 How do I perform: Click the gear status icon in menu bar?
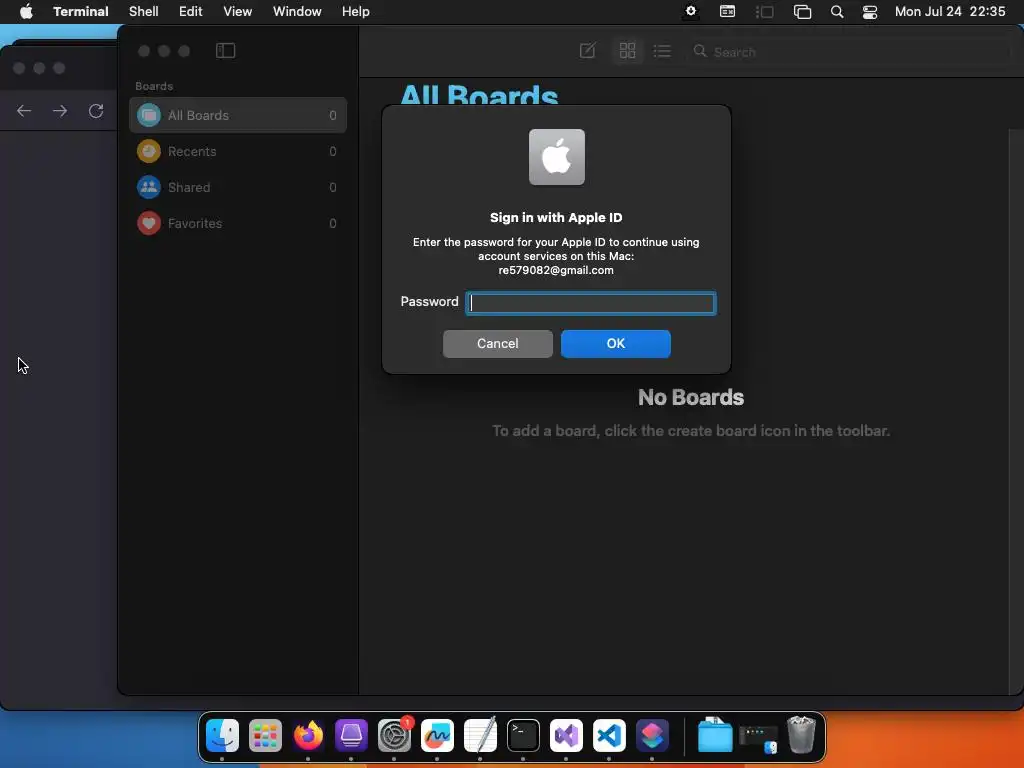click(x=690, y=12)
